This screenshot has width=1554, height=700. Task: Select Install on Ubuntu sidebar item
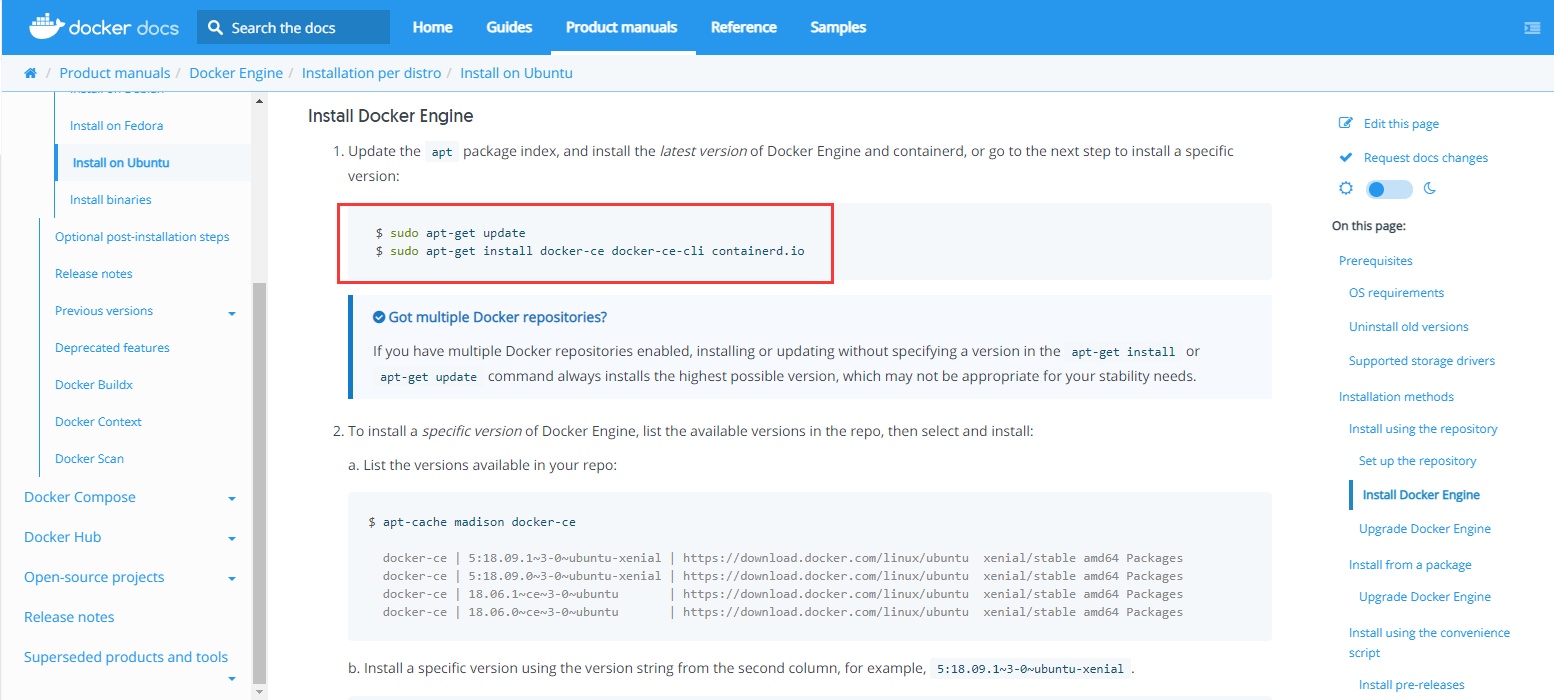tap(121, 163)
